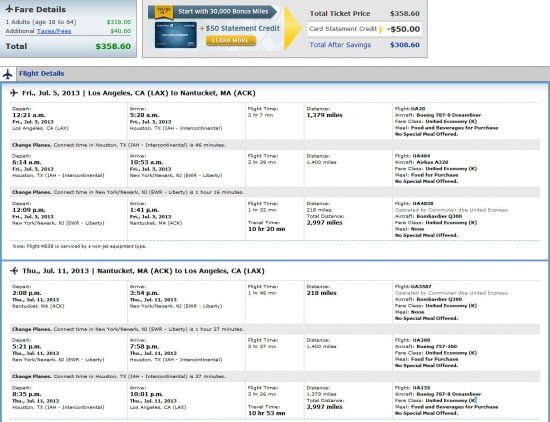Click the 7:58 p.m. arrival time
Screen dimensions: 550x422
(145, 347)
